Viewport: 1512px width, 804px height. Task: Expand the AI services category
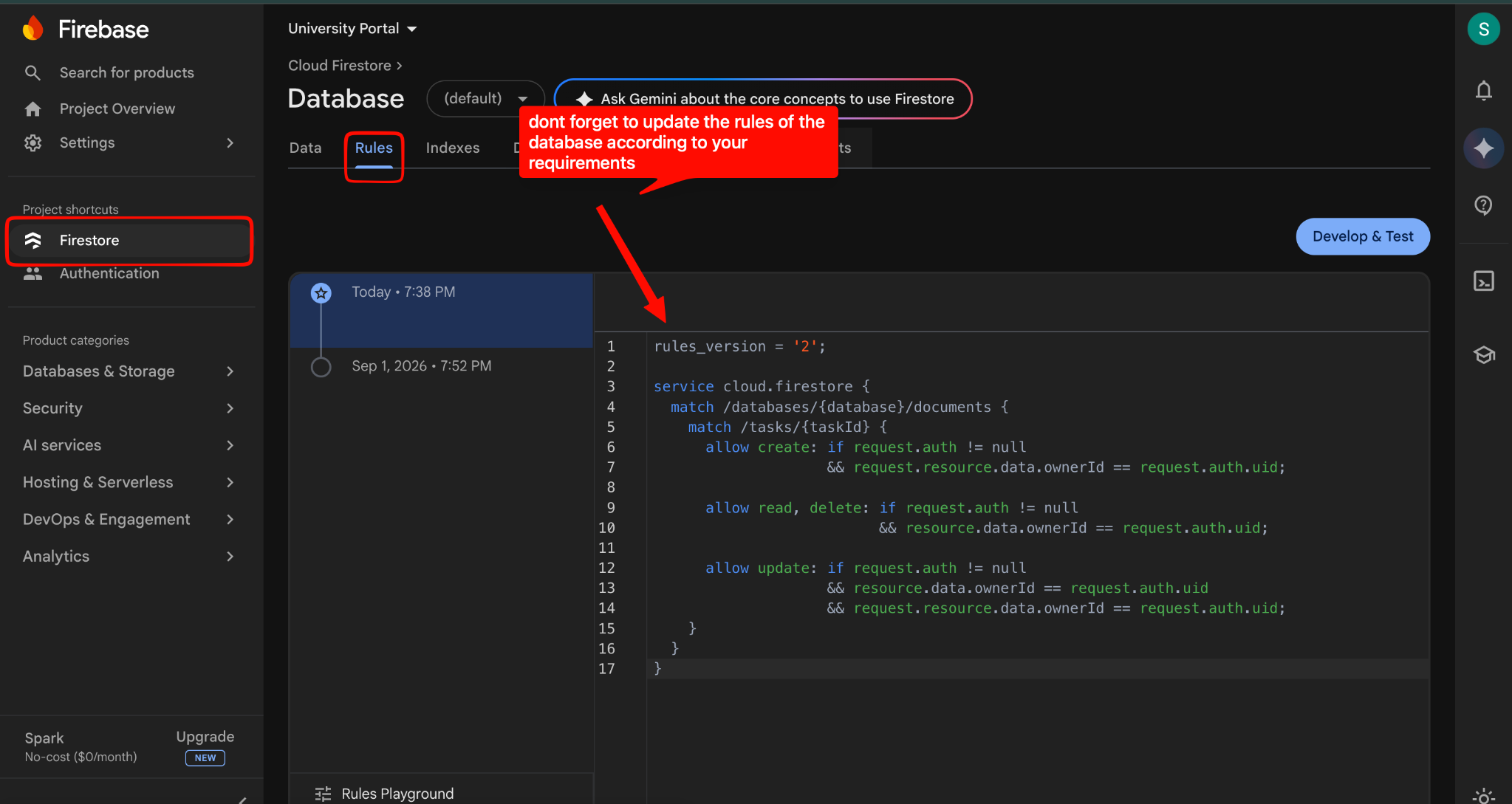coord(129,445)
